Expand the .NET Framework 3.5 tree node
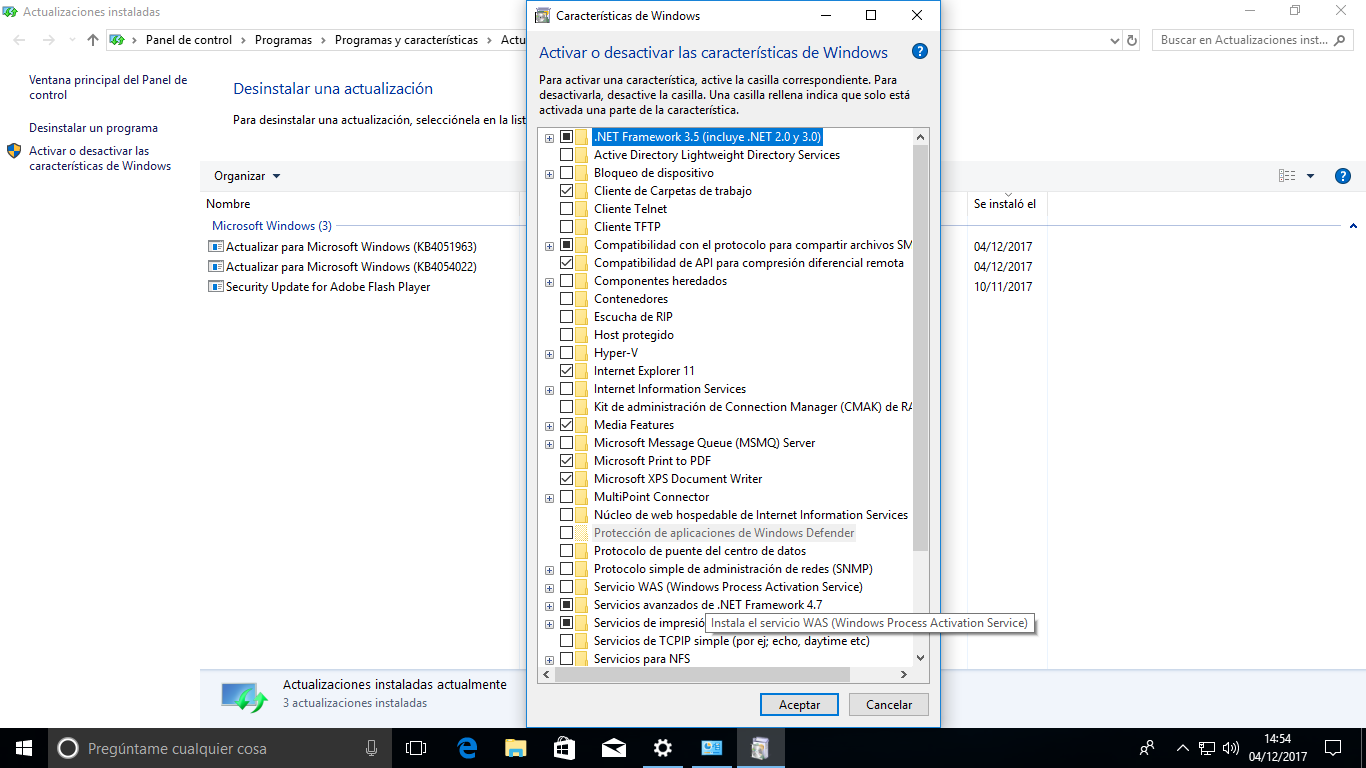 point(549,138)
